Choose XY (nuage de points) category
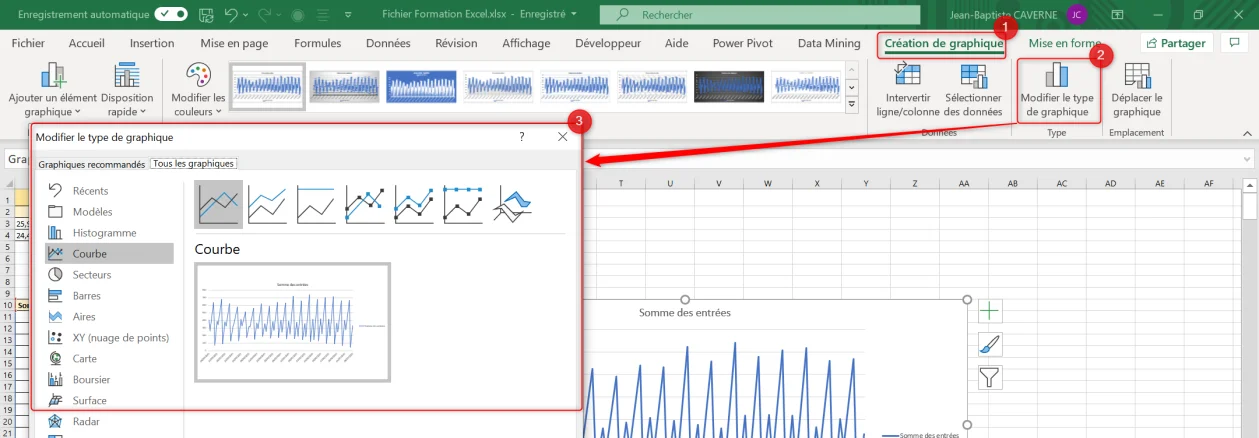The width and height of the screenshot is (1259, 438). click(x=109, y=337)
